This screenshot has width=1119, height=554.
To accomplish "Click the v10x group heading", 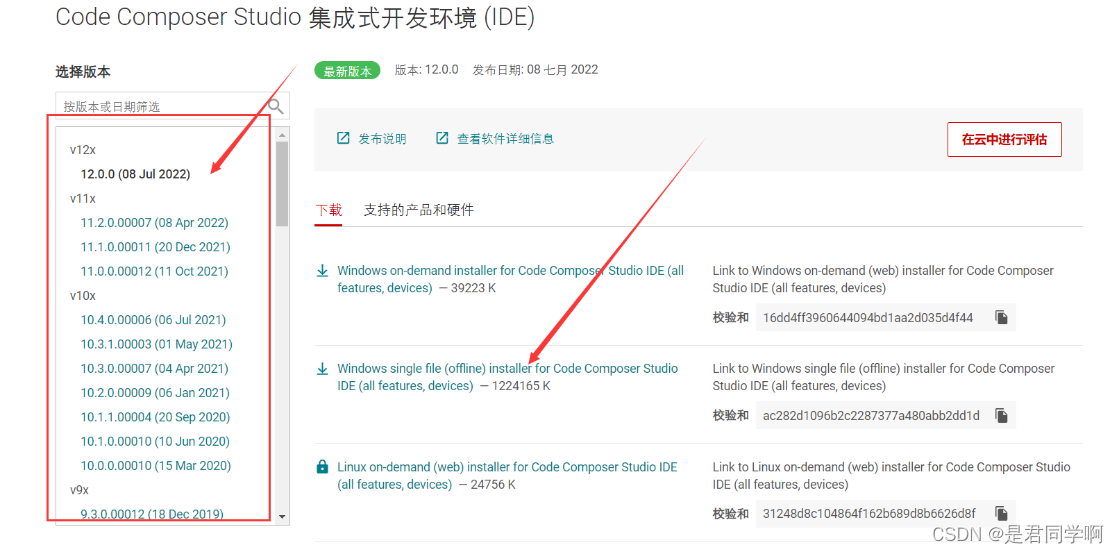I will pyautogui.click(x=83, y=296).
